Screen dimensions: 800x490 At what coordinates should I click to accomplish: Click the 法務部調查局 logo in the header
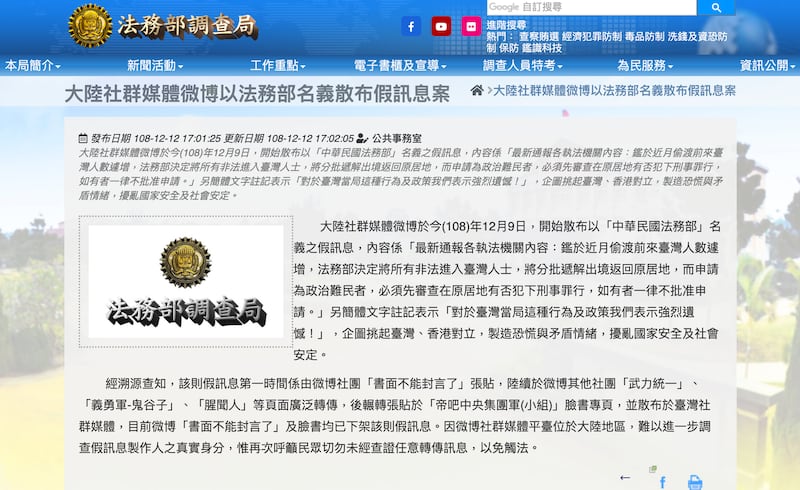[x=162, y=25]
